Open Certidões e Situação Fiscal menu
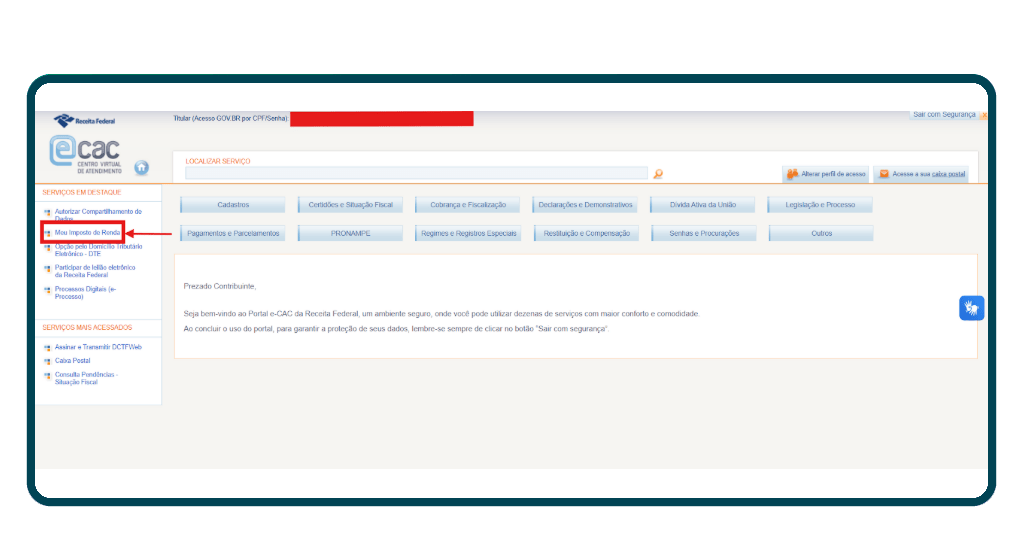 351,205
